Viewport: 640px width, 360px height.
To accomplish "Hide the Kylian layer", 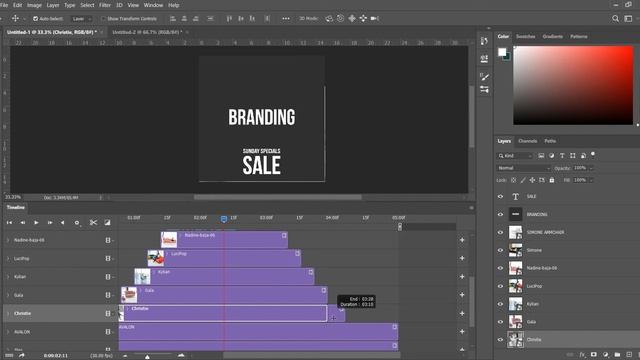I will click(500, 304).
